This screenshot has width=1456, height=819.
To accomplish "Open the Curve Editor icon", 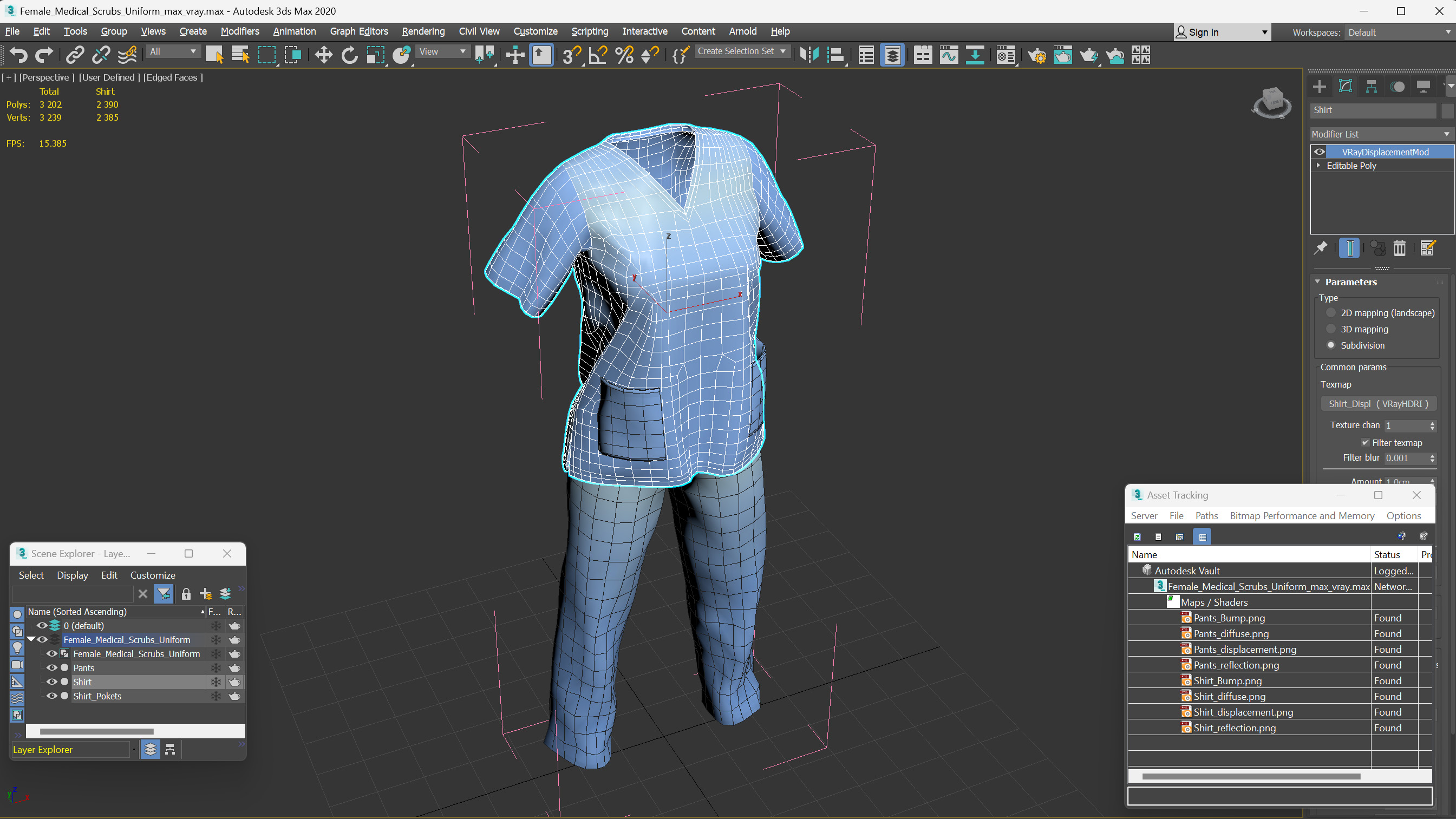I will [x=949, y=55].
